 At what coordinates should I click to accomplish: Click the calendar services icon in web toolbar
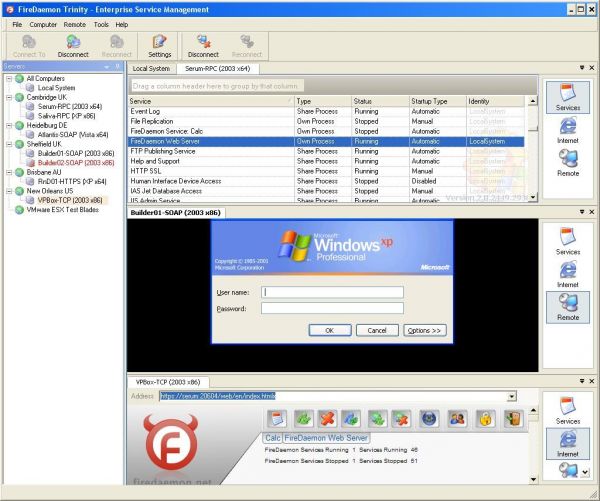click(x=277, y=418)
